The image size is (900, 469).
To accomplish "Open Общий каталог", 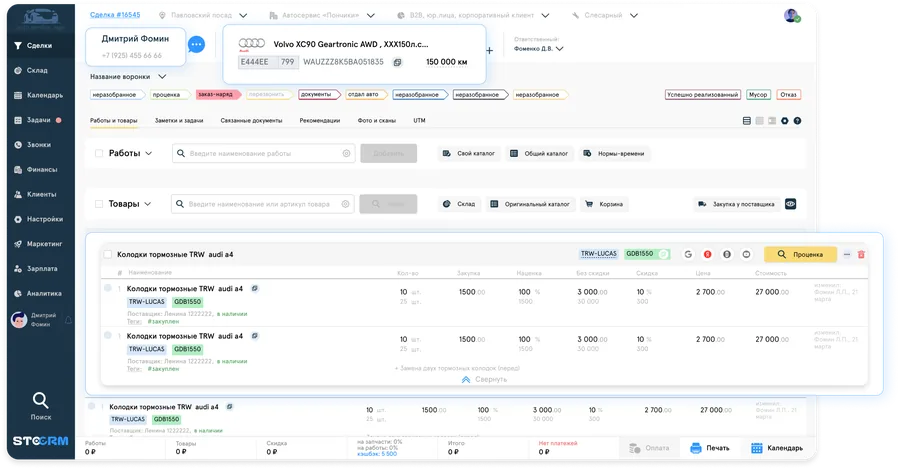I will pos(539,153).
